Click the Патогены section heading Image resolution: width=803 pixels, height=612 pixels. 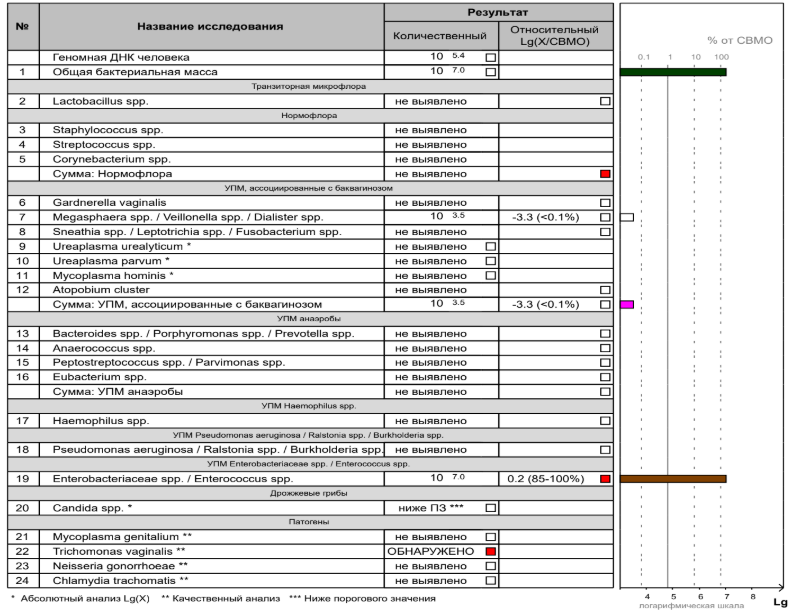click(309, 522)
